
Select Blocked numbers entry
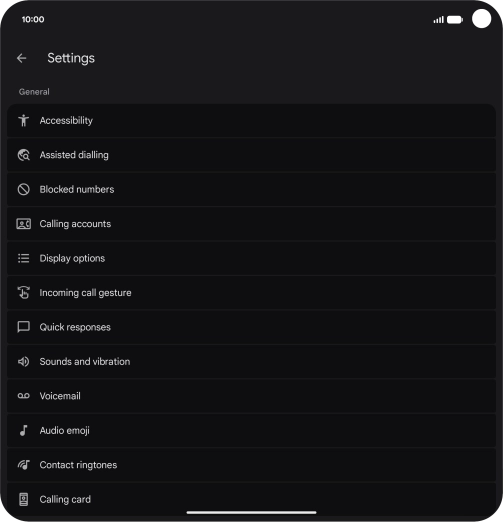click(x=251, y=189)
